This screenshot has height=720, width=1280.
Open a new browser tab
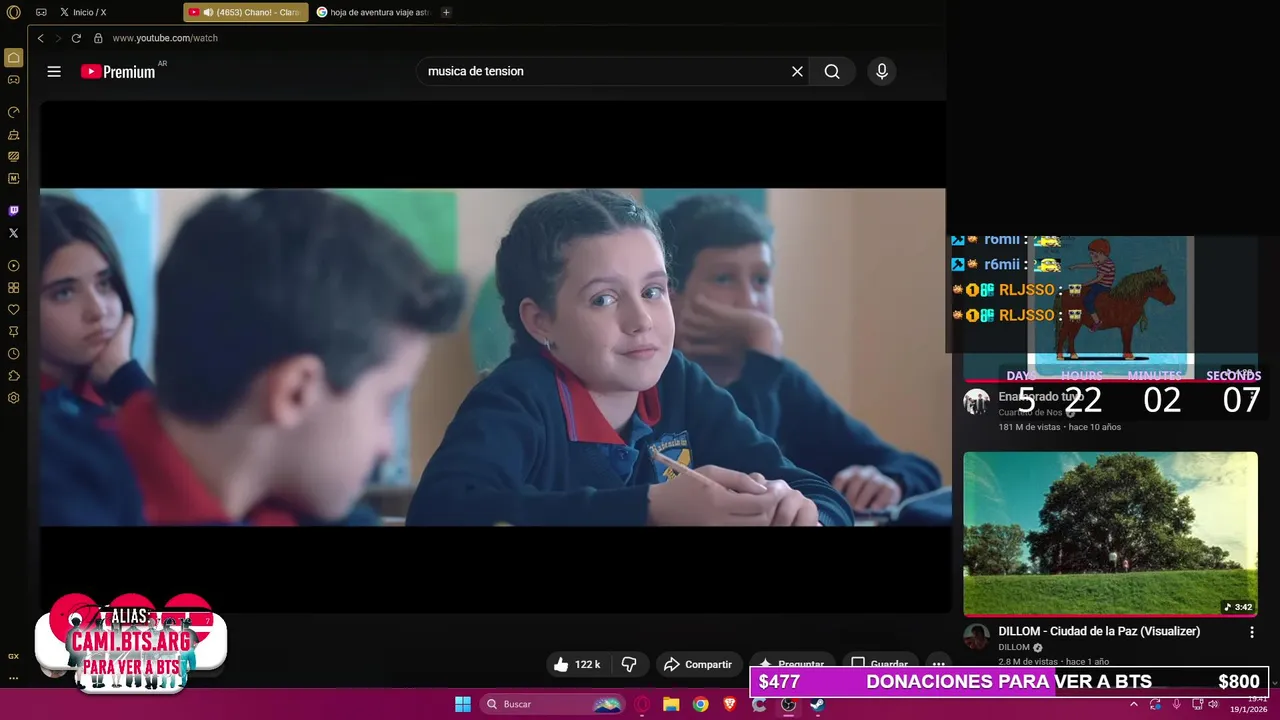coord(446,12)
